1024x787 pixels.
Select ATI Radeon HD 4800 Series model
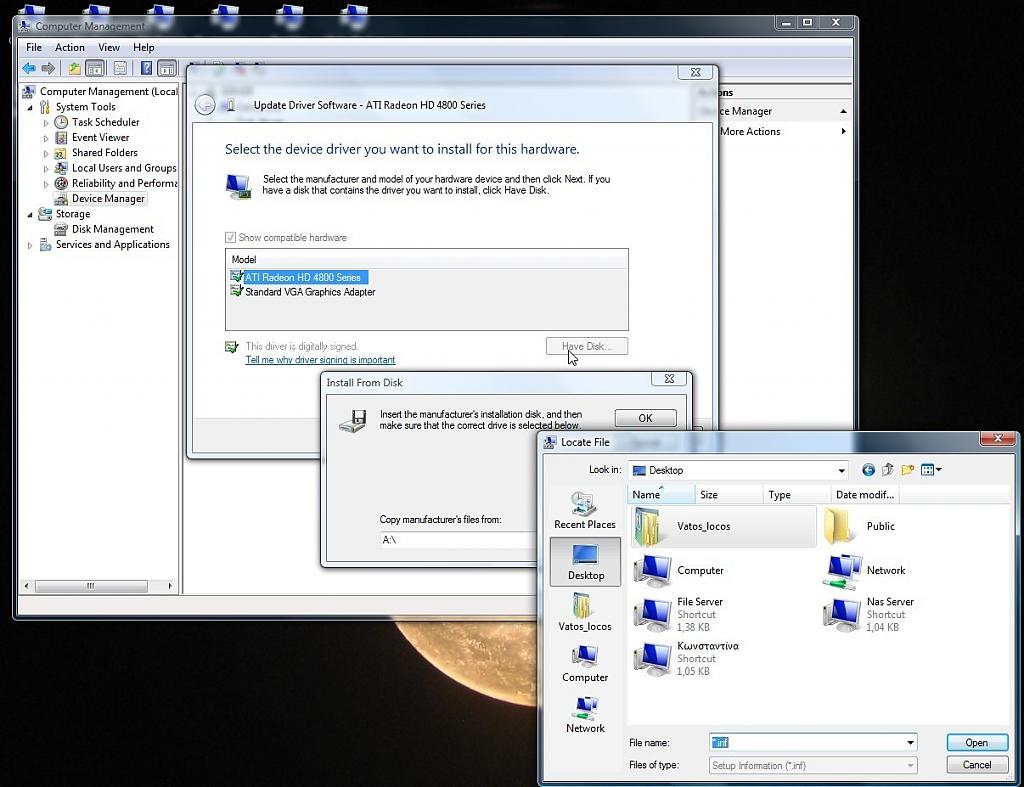pos(300,278)
